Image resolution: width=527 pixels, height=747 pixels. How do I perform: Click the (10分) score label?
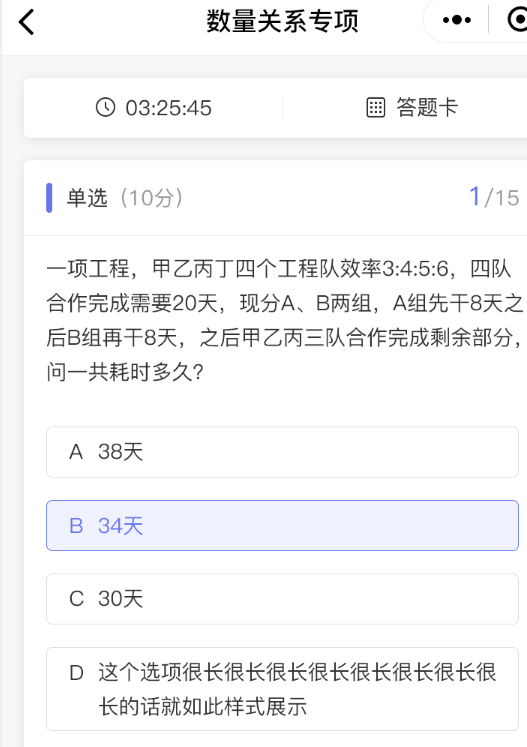(x=152, y=198)
